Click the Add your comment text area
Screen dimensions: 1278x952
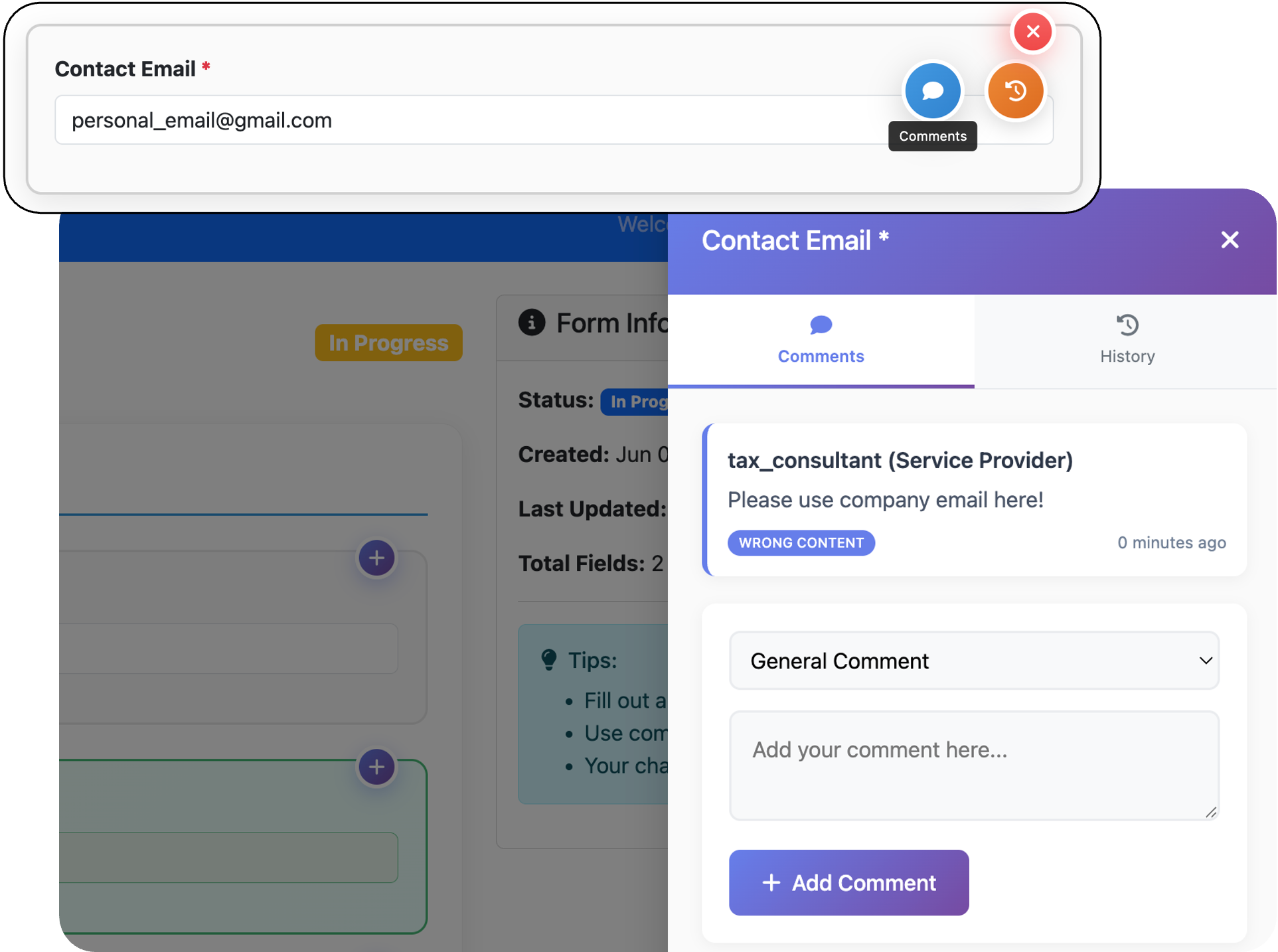(973, 765)
